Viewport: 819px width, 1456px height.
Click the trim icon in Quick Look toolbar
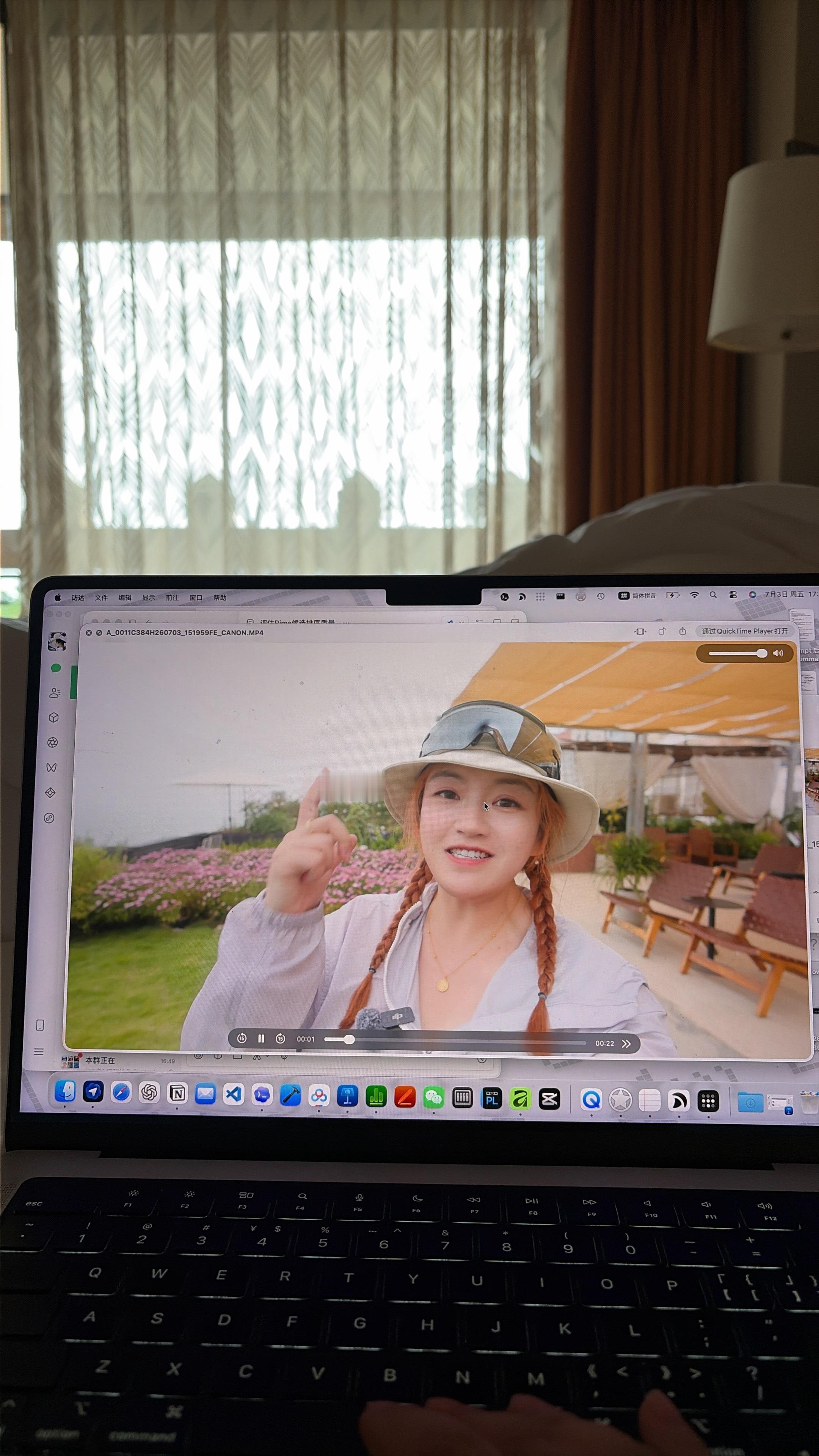point(640,631)
